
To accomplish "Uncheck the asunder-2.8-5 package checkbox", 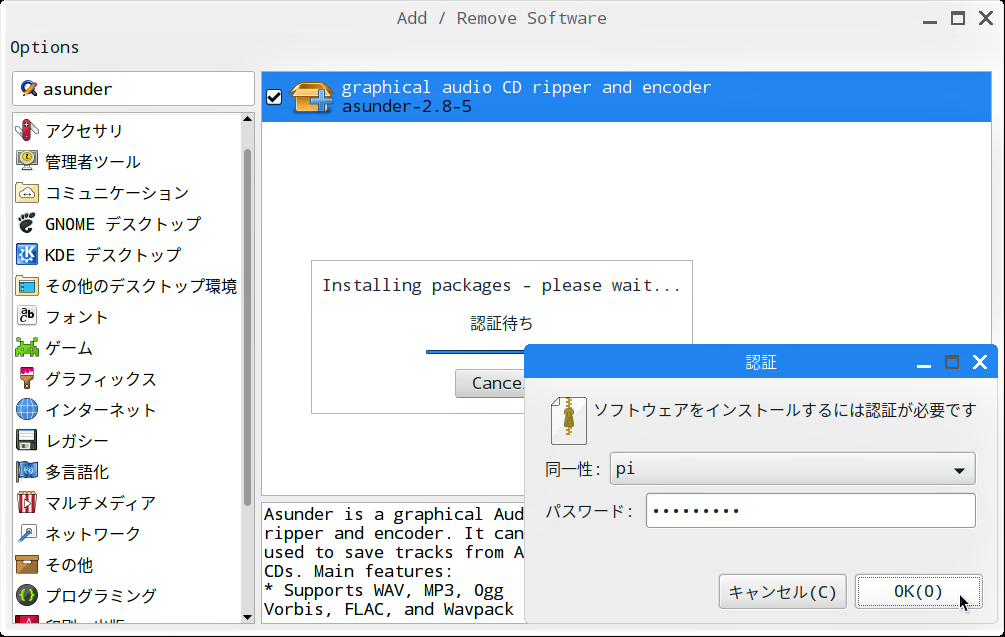I will coord(274,97).
